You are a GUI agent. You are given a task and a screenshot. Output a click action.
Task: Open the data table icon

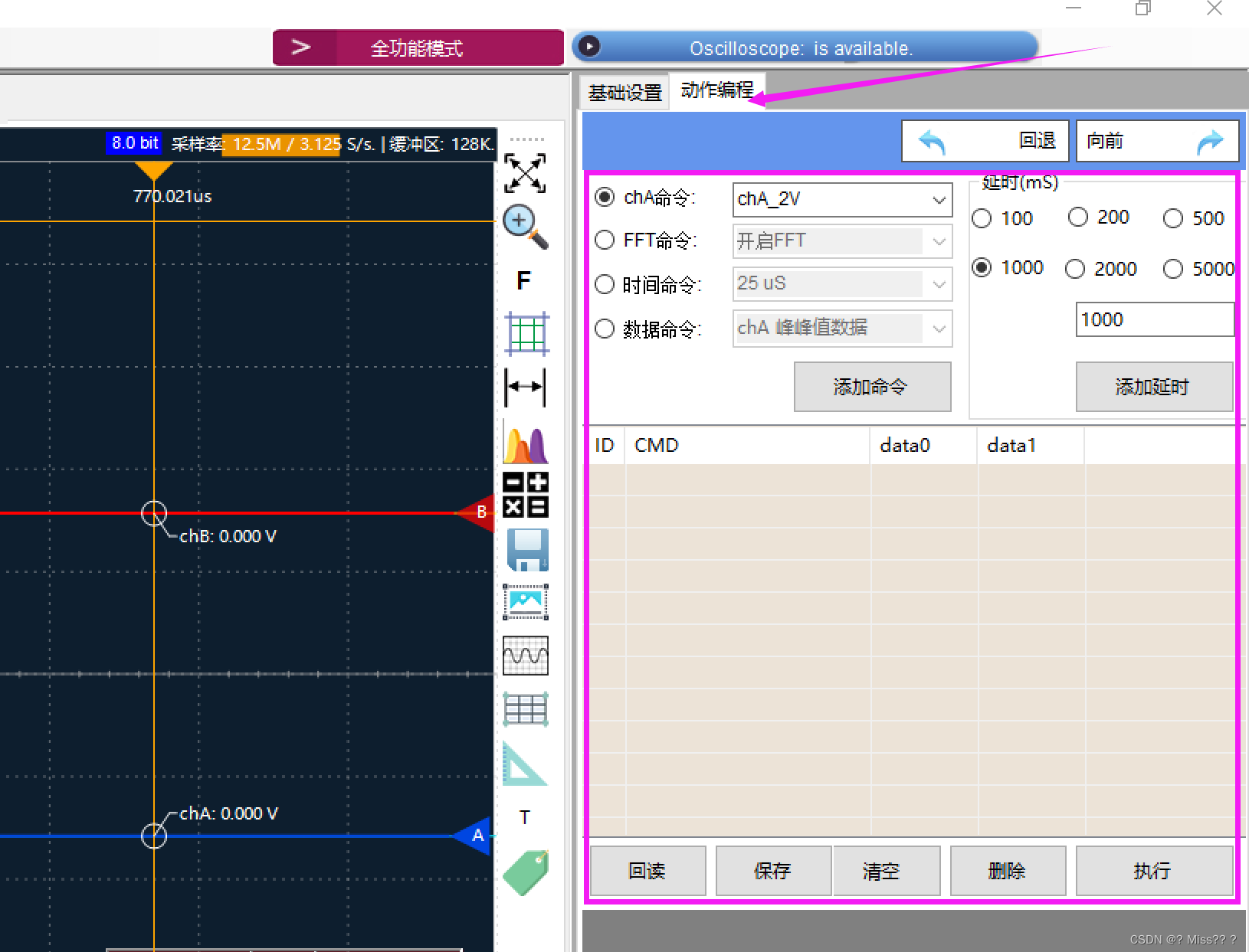[x=526, y=708]
